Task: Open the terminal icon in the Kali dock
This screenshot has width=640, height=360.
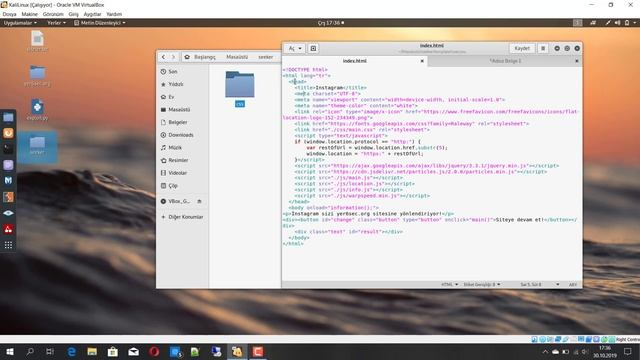Action: pos(8,149)
